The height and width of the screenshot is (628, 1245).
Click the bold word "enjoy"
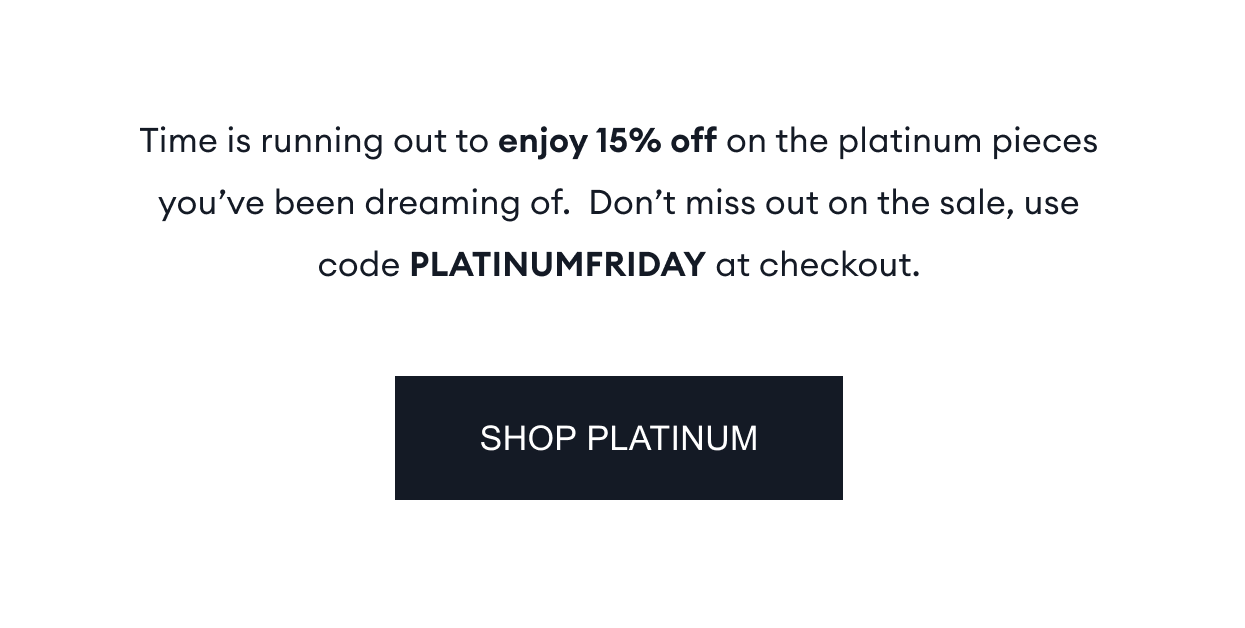[x=542, y=141]
